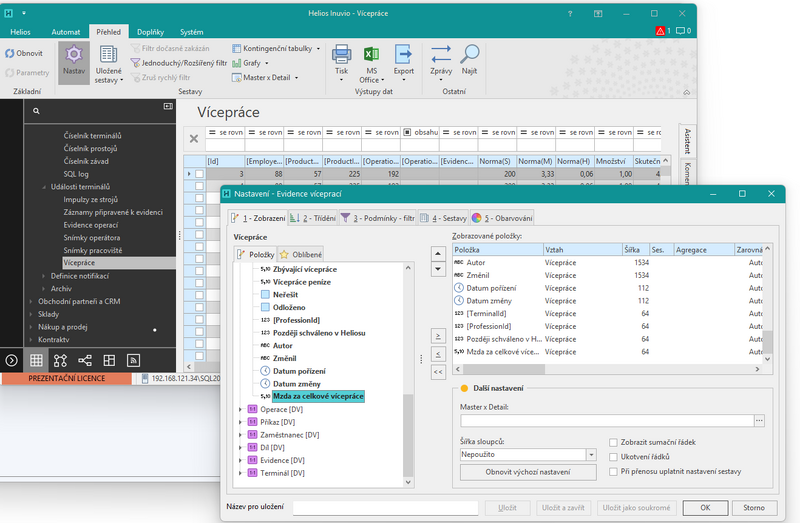Image resolution: width=800 pixels, height=523 pixels.
Task: Click the Zprávy arrows icon
Action: tap(441, 54)
